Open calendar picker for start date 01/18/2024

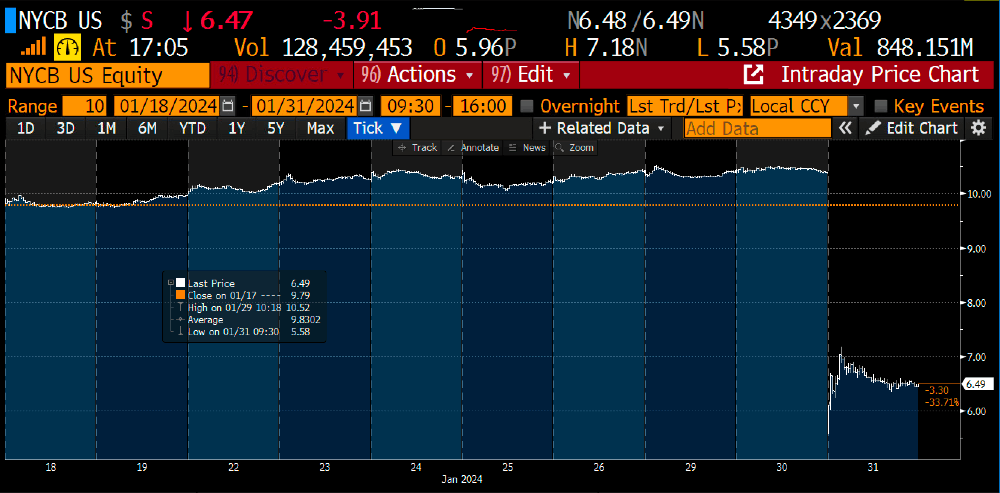click(x=228, y=106)
